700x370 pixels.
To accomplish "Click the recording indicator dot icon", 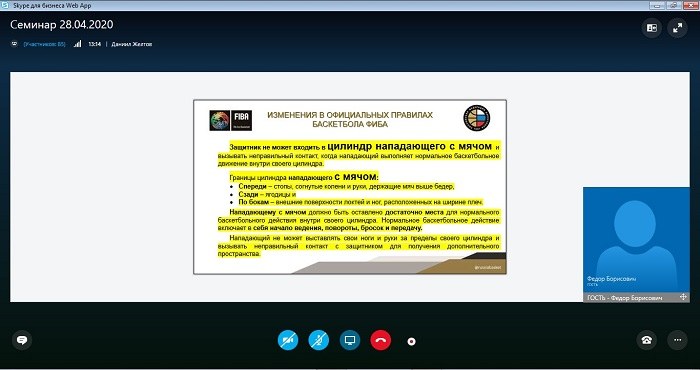I will [411, 341].
